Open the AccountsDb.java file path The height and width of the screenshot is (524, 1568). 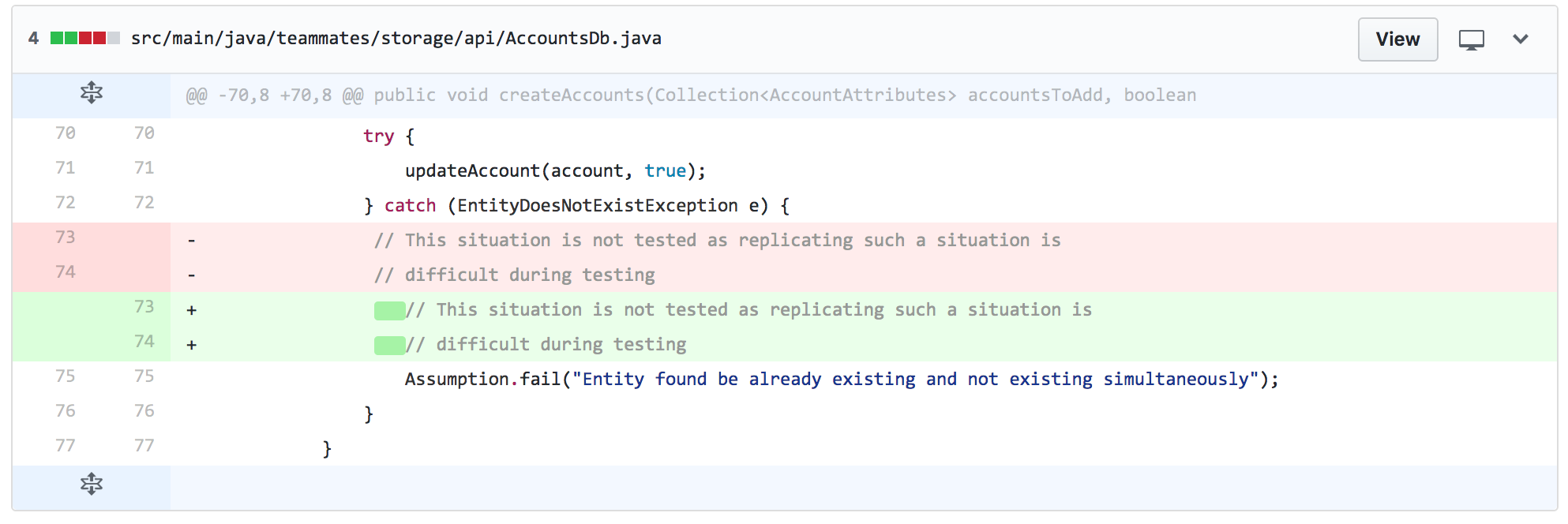pyautogui.click(x=396, y=39)
